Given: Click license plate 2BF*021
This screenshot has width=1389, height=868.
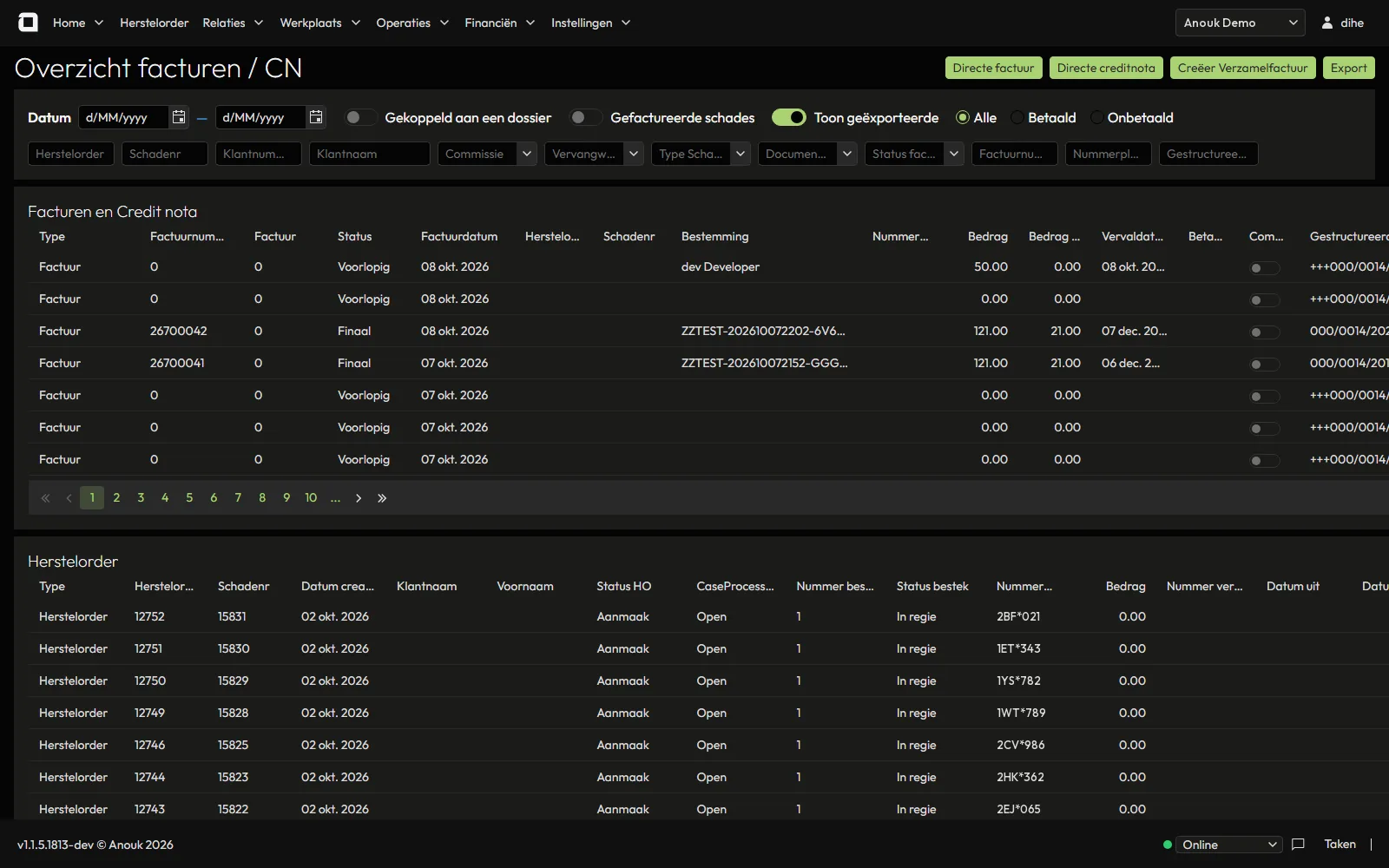Looking at the screenshot, I should pyautogui.click(x=1018, y=616).
